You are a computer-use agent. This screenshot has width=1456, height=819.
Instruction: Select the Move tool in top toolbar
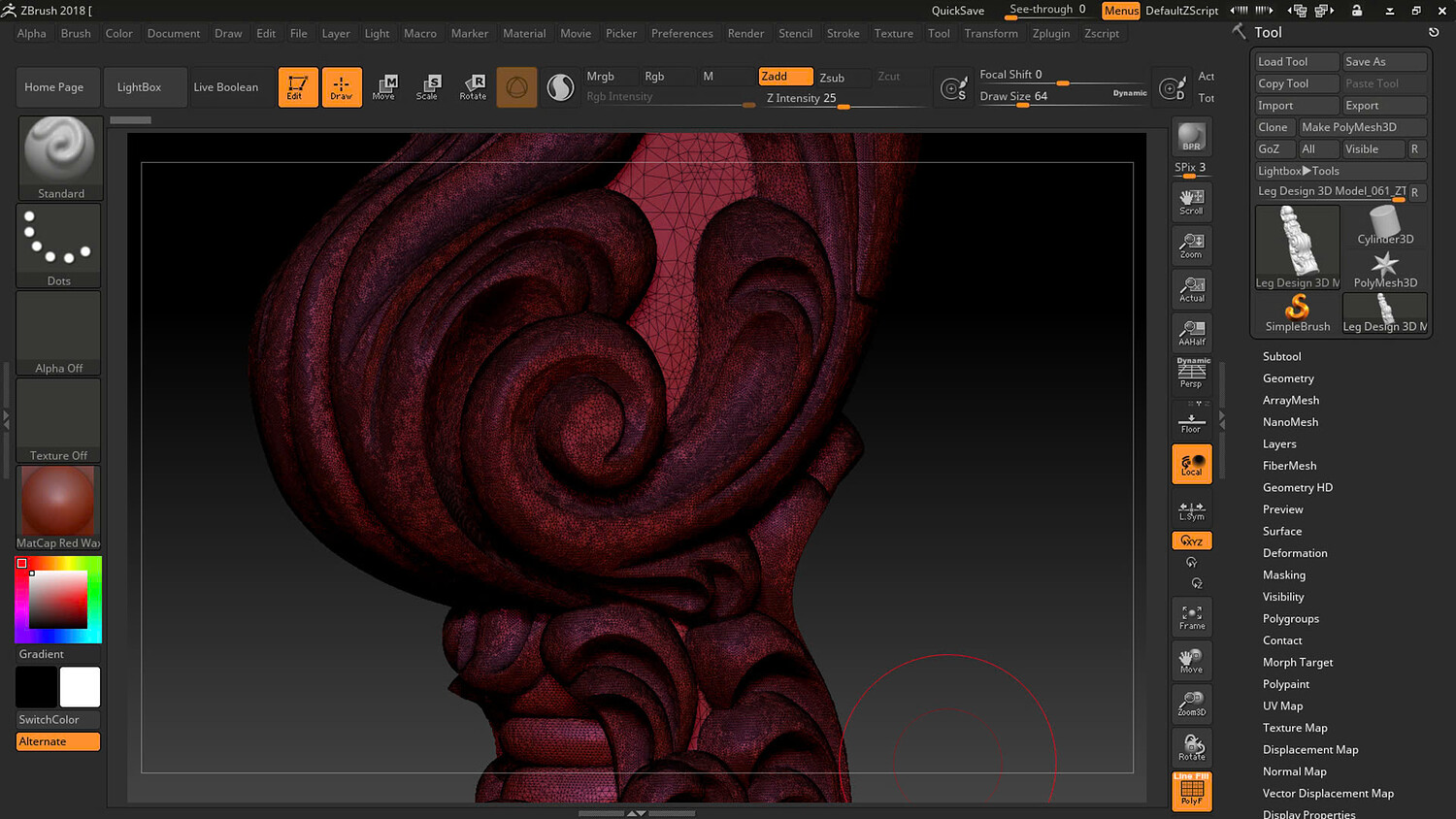tap(383, 86)
